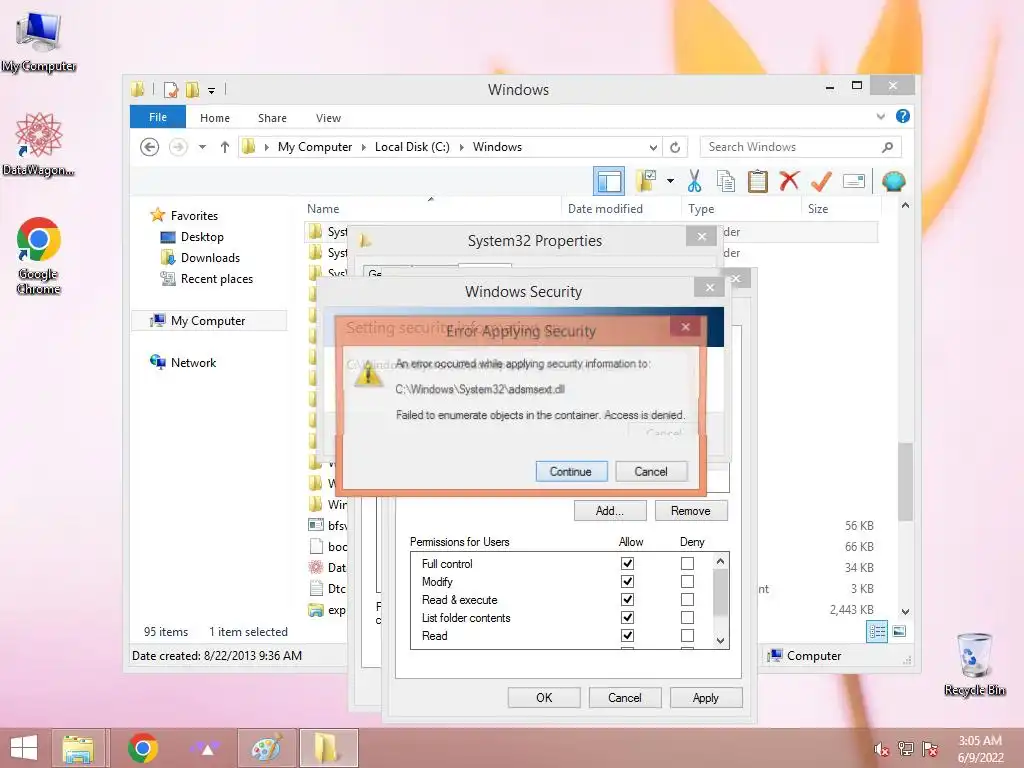The height and width of the screenshot is (768, 1024).
Task: Uncheck Allow for List folder contents
Action: pos(628,617)
